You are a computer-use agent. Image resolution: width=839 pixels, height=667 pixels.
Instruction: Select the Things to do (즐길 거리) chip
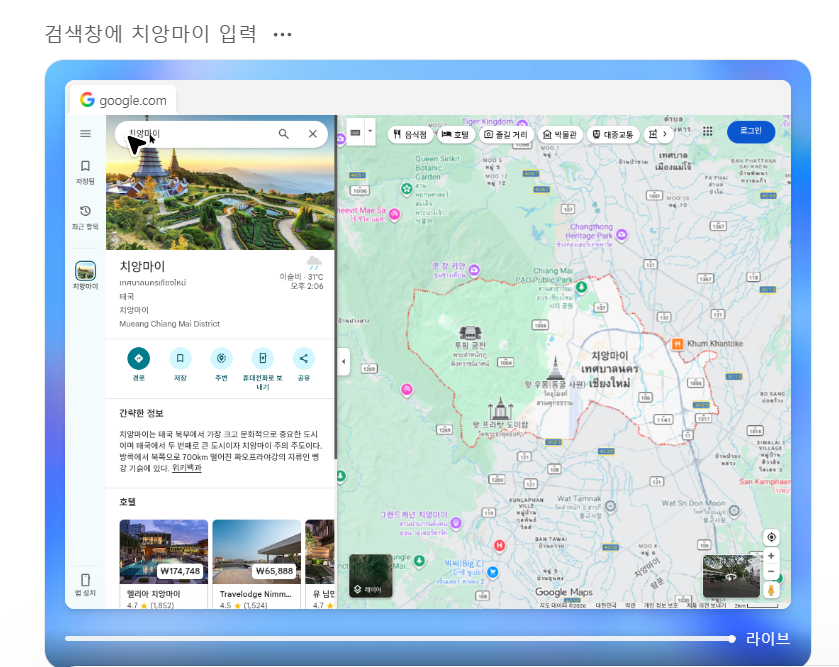(506, 134)
